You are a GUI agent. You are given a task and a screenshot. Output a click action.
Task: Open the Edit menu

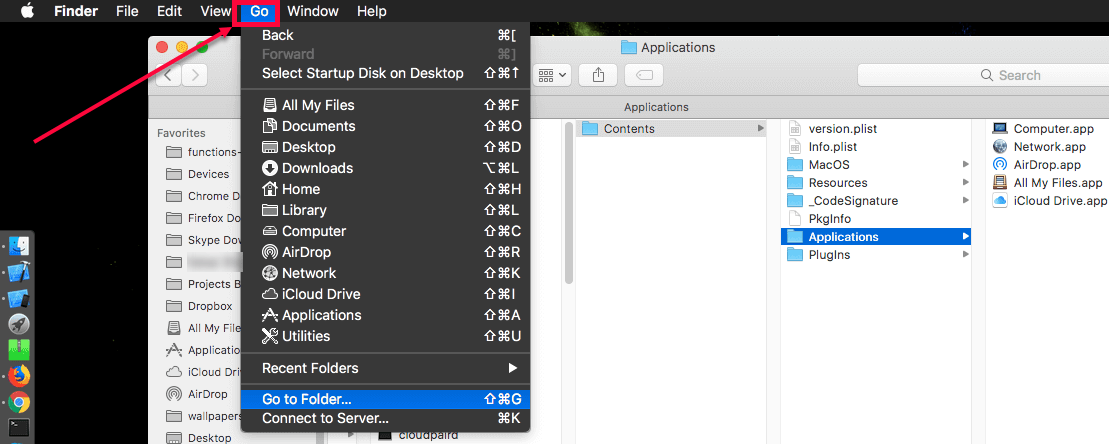[169, 11]
